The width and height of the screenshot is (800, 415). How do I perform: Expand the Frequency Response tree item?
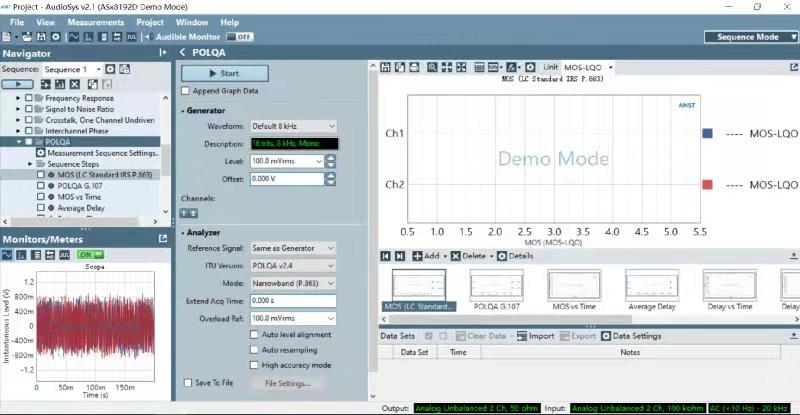(18, 99)
